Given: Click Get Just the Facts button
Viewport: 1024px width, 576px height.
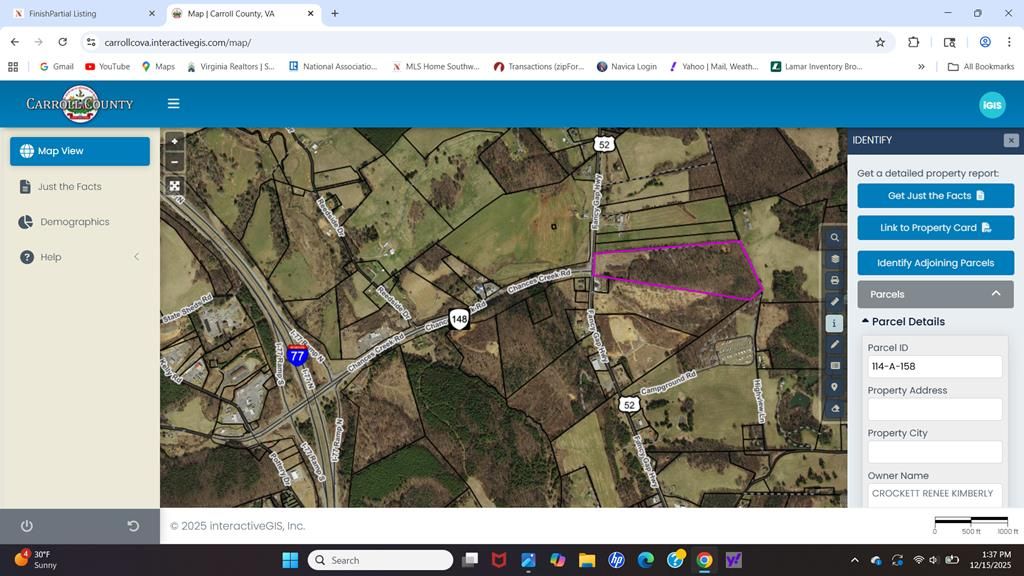Looking at the screenshot, I should click(x=934, y=195).
